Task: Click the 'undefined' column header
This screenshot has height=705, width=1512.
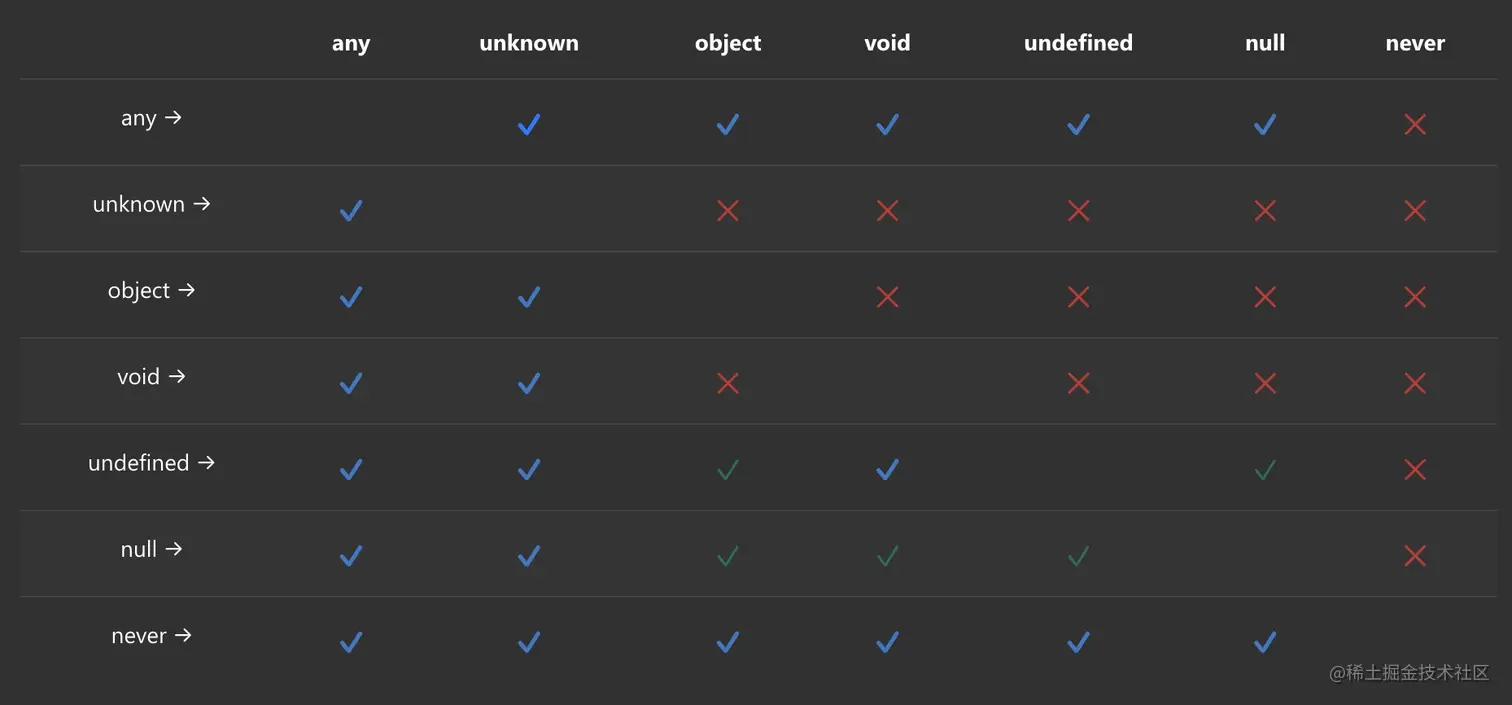Action: pyautogui.click(x=1078, y=43)
